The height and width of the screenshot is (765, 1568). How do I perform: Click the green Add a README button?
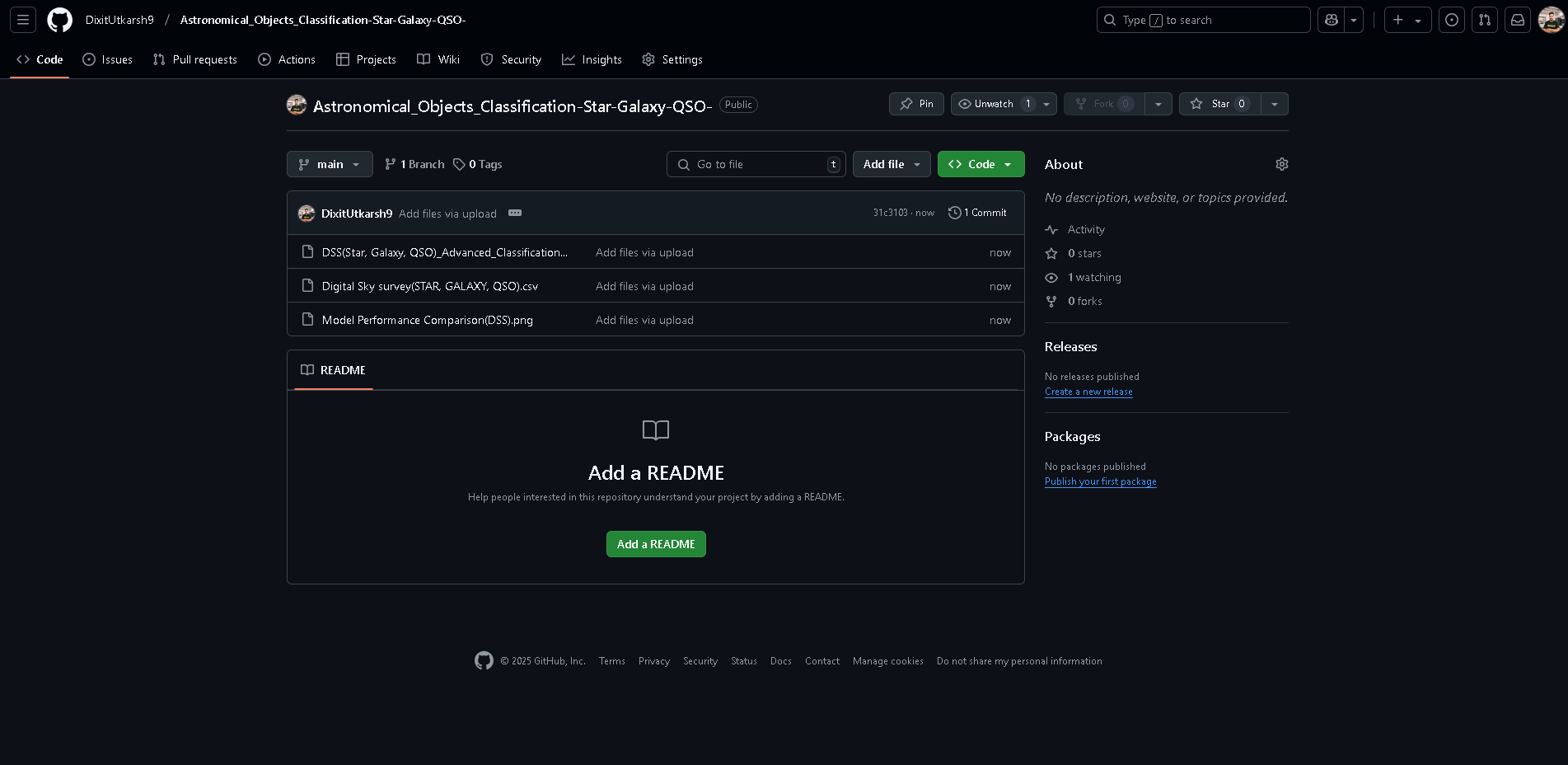pyautogui.click(x=656, y=544)
